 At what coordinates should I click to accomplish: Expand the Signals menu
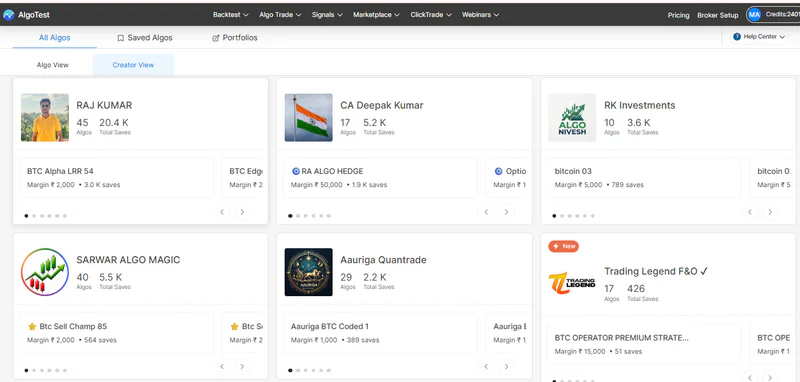(x=327, y=15)
